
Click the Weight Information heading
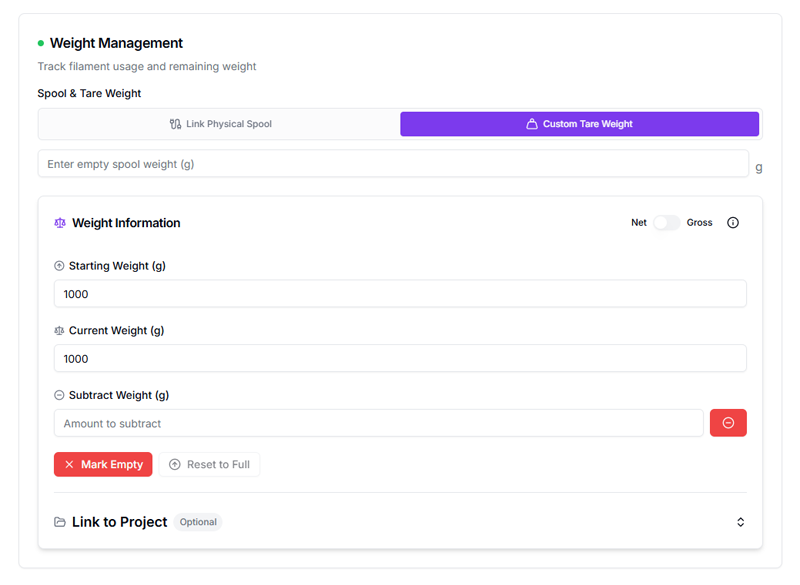[126, 223]
